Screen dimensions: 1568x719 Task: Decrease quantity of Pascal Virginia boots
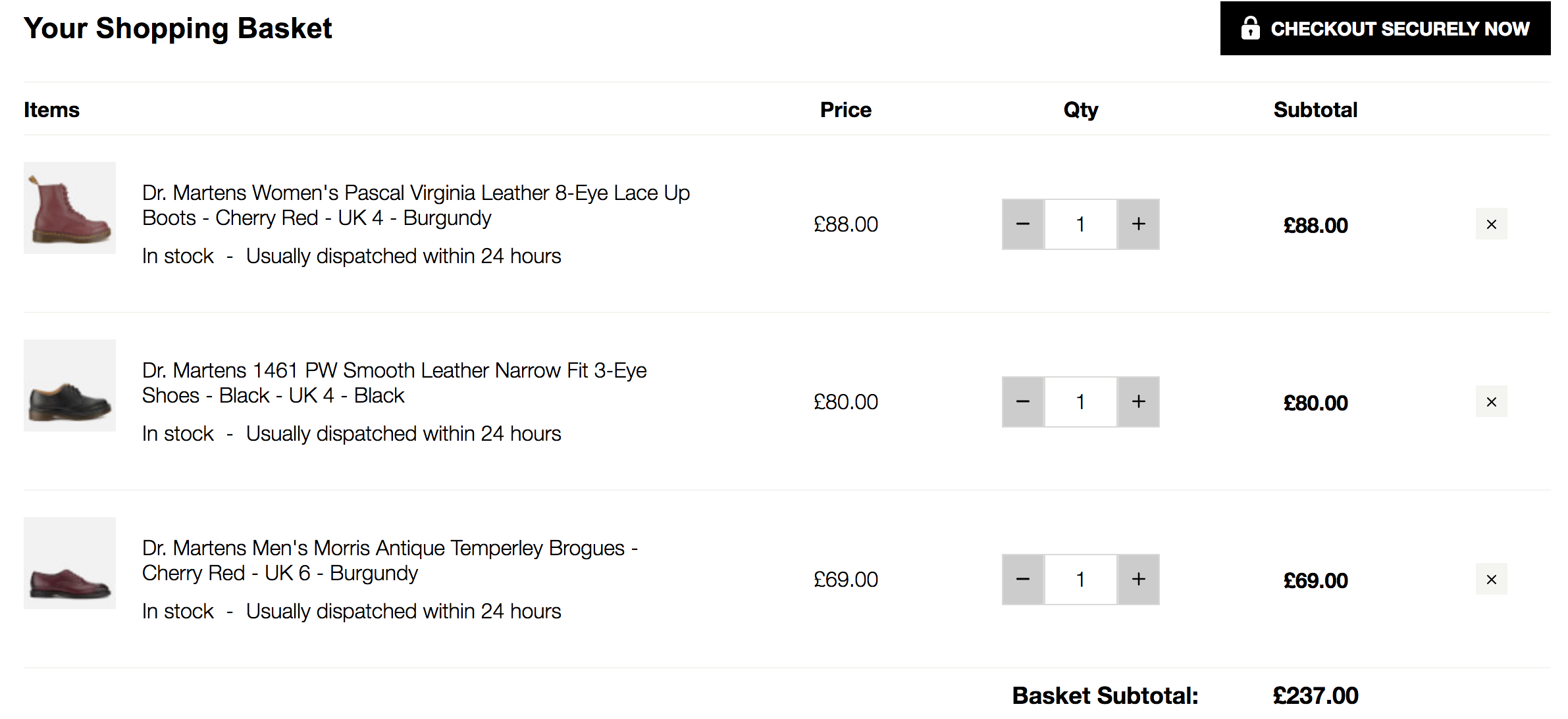point(1022,224)
